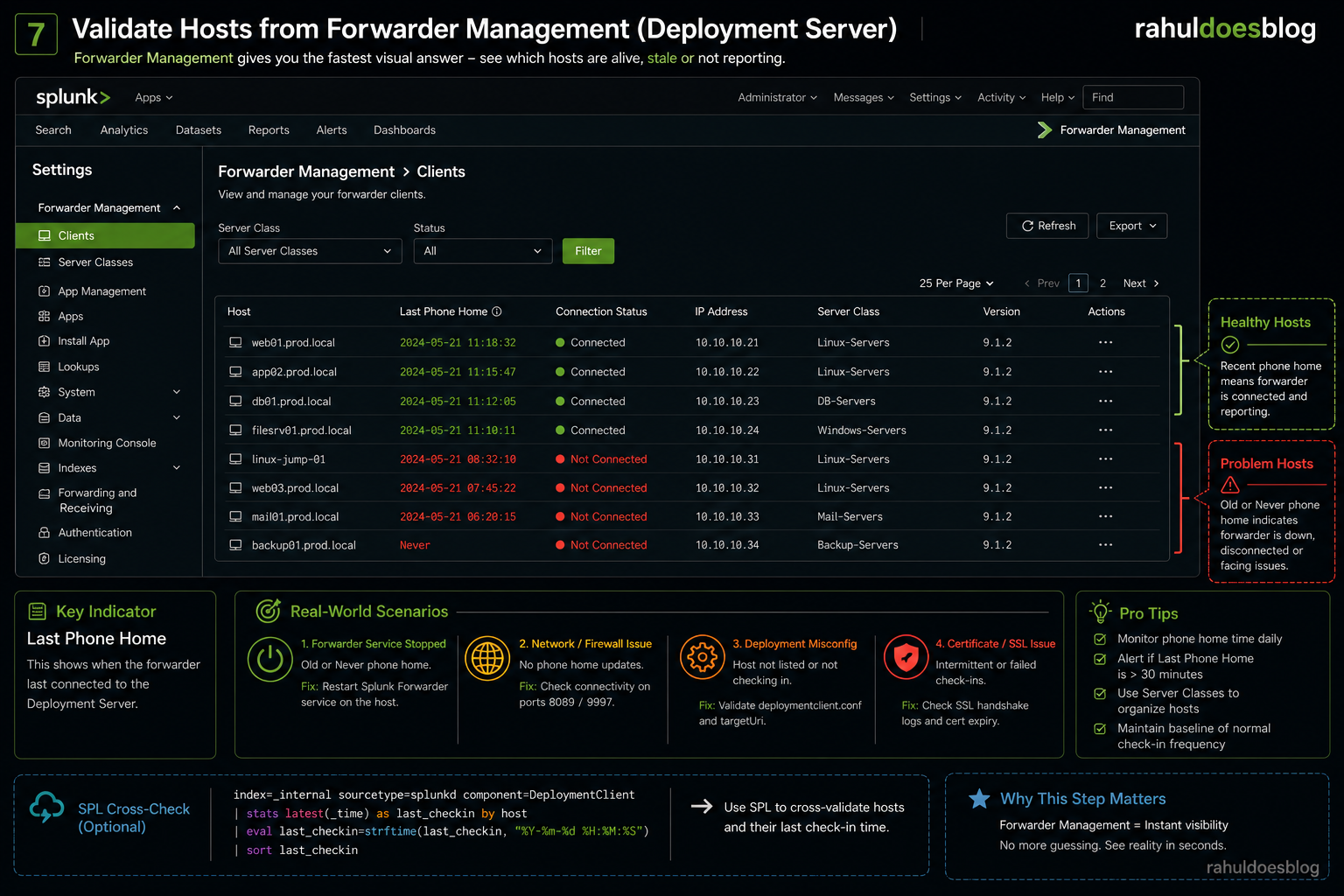Open the Status filter dropdown
Viewport: 1344px width, 896px height.
pos(483,251)
